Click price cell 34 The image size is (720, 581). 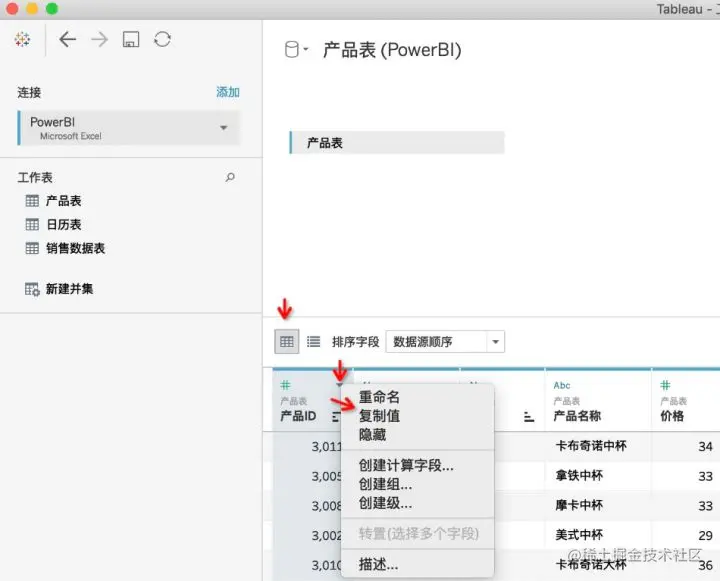point(705,446)
